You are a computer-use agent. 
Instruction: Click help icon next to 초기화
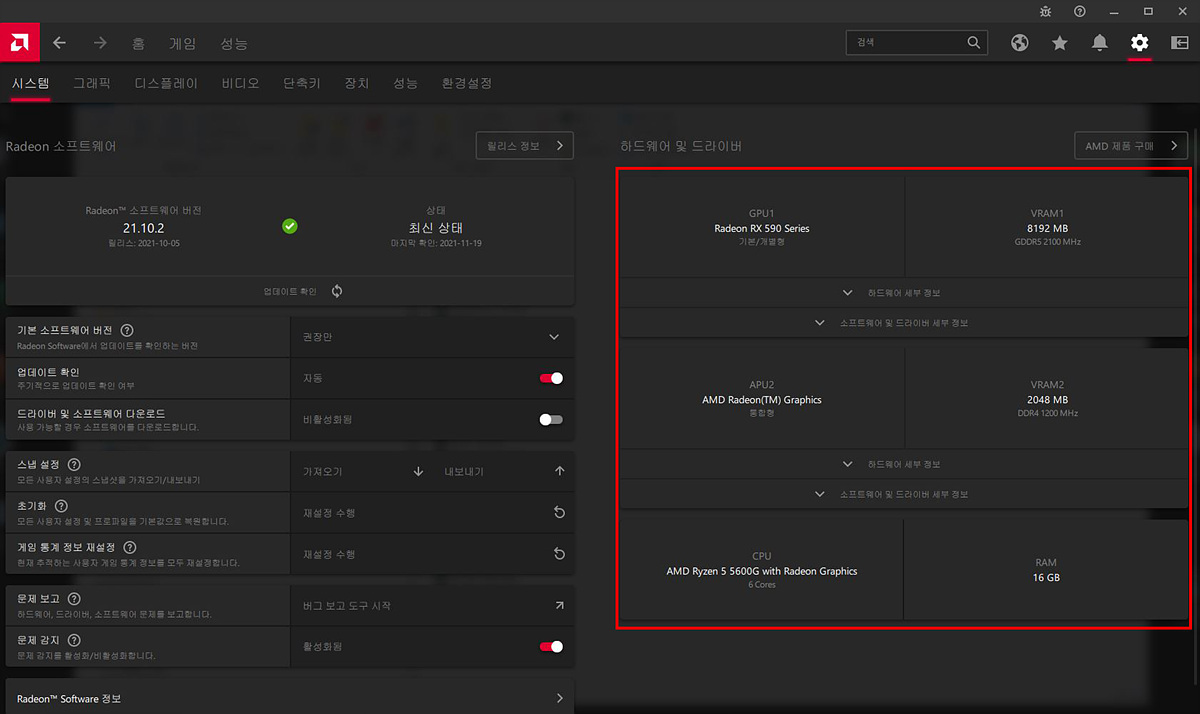coord(62,507)
